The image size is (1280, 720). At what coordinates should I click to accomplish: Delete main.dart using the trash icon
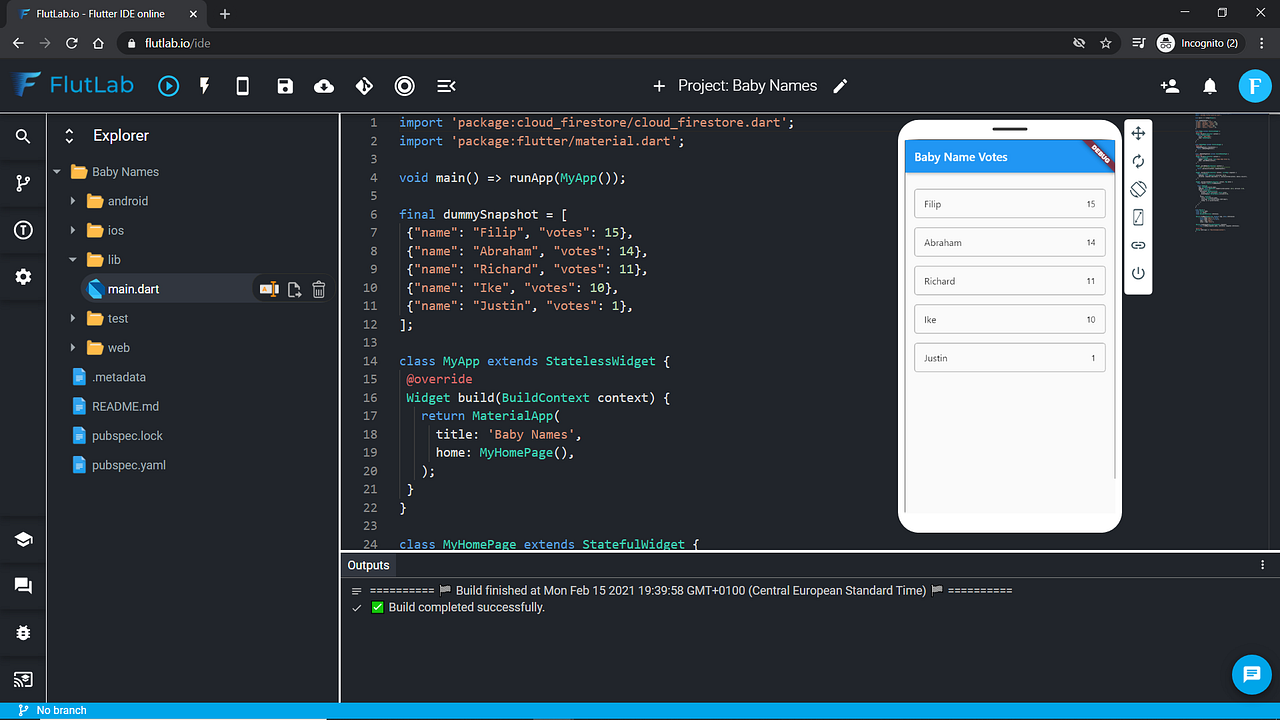click(318, 289)
